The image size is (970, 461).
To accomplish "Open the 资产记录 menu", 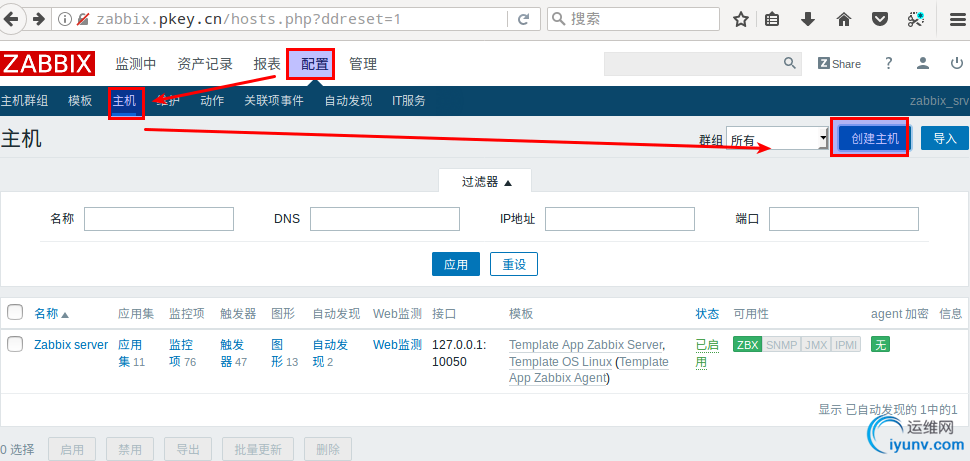I will (x=205, y=64).
